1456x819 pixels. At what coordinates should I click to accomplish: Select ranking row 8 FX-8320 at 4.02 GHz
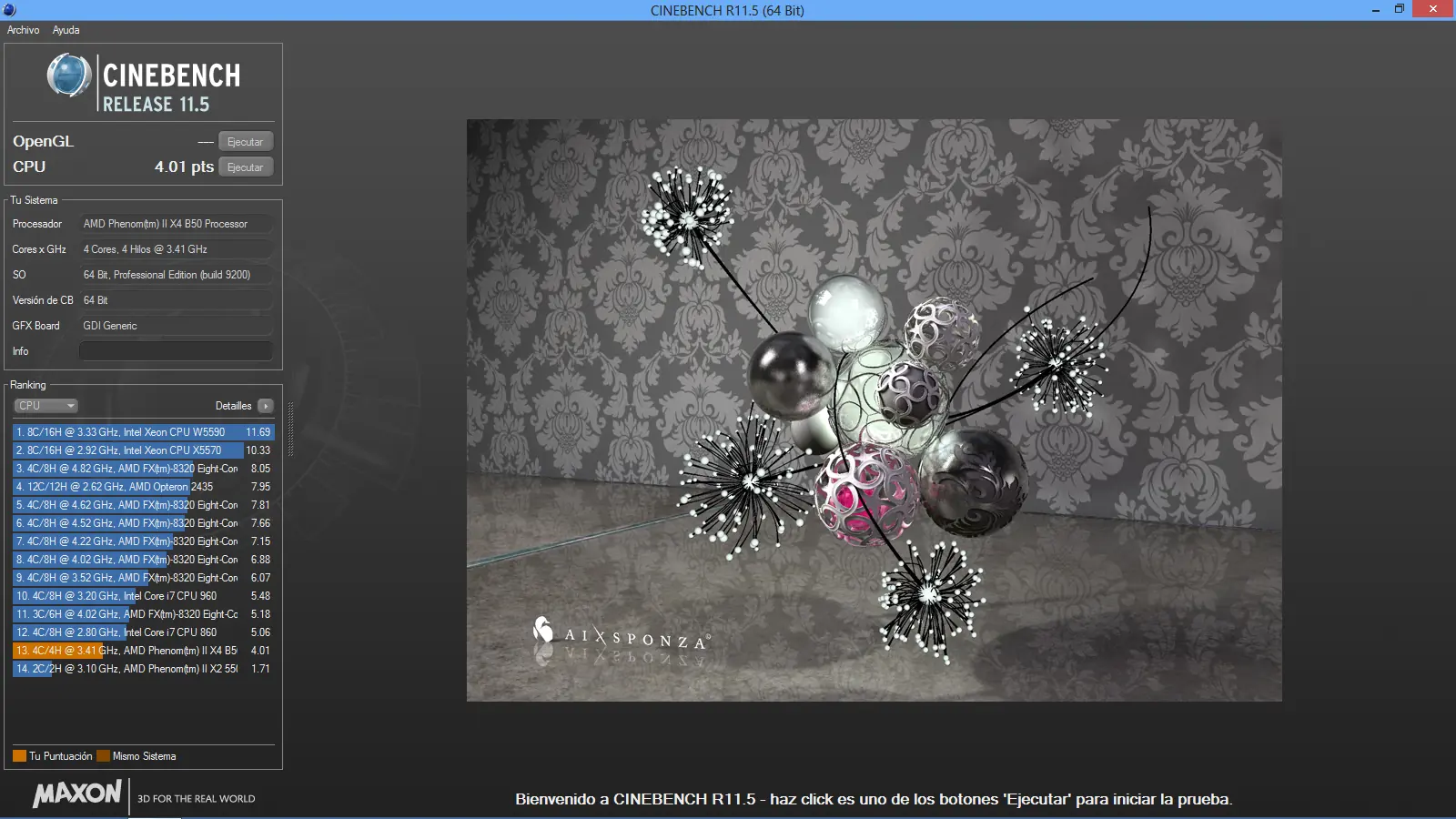[144, 560]
